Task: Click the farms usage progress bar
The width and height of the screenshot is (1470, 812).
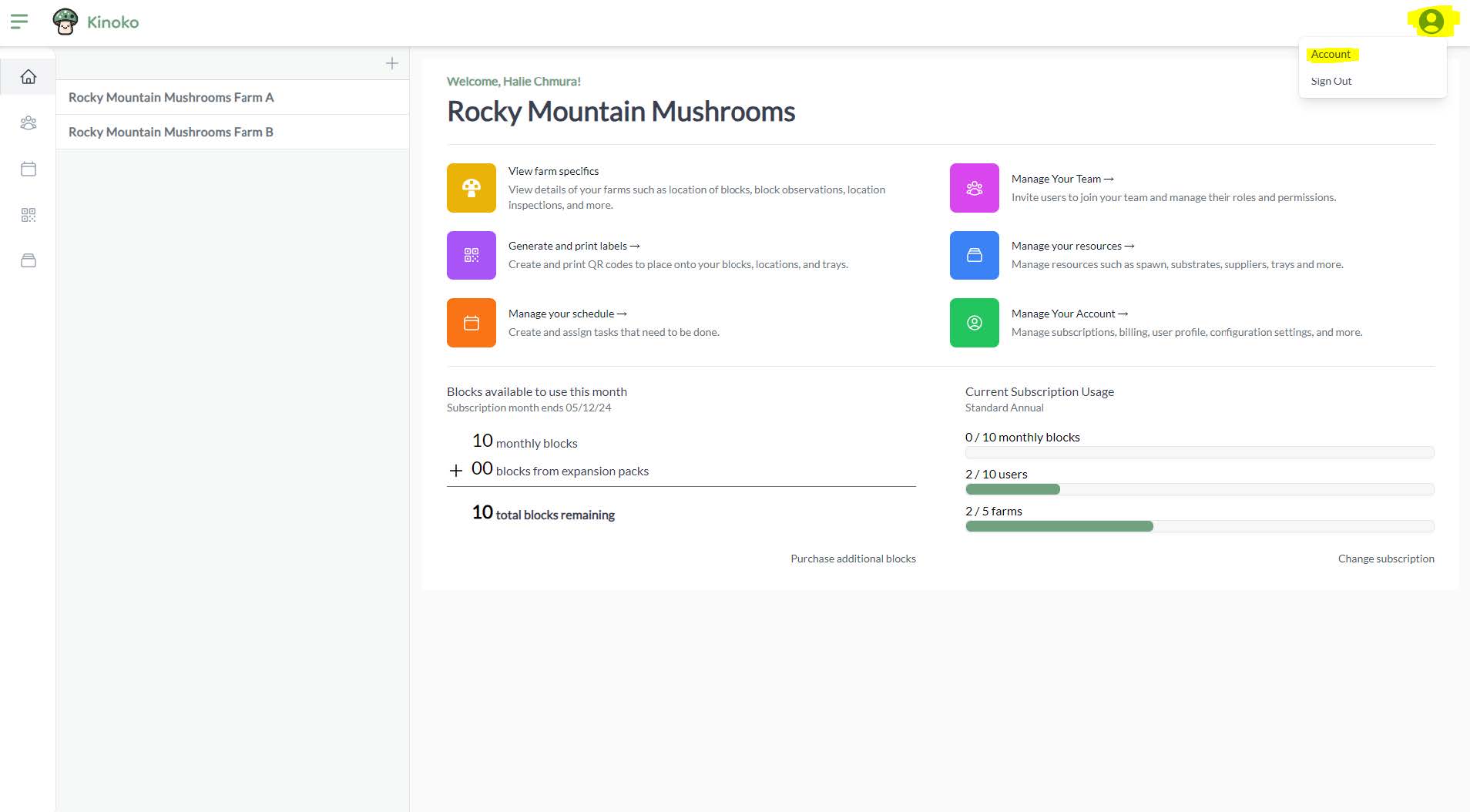Action: click(1199, 527)
